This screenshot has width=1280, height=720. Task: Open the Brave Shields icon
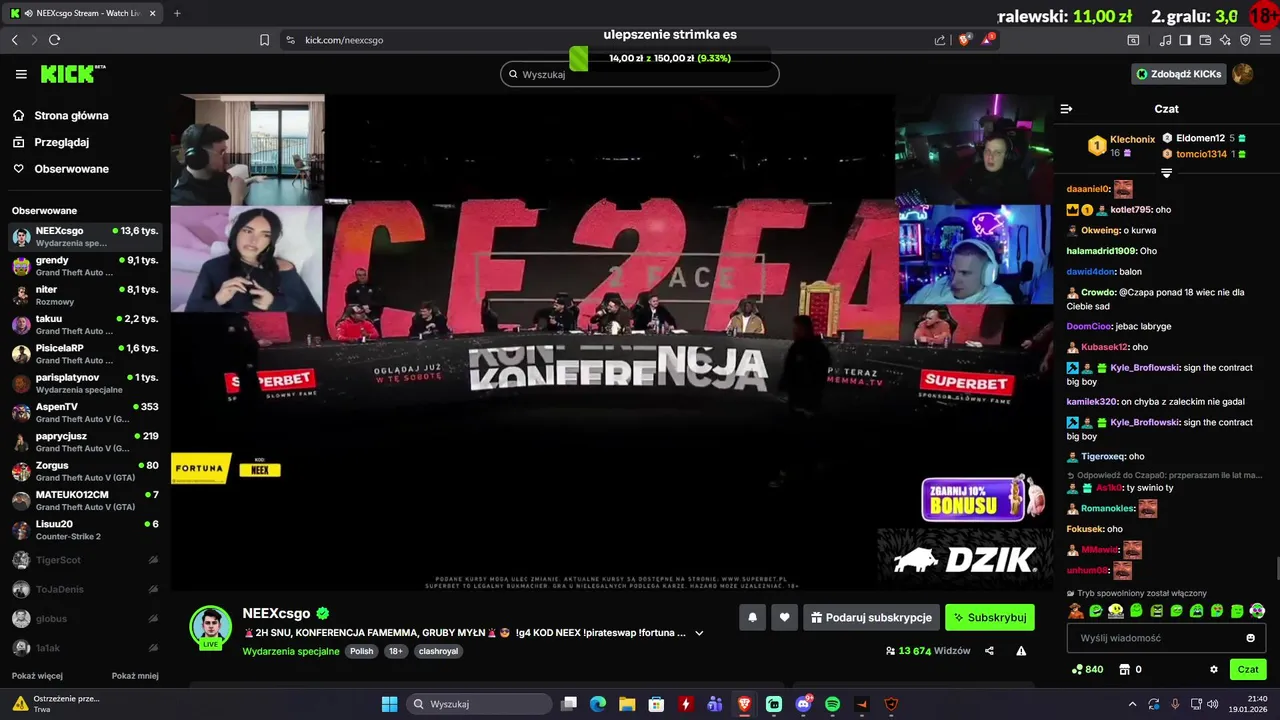[x=965, y=40]
